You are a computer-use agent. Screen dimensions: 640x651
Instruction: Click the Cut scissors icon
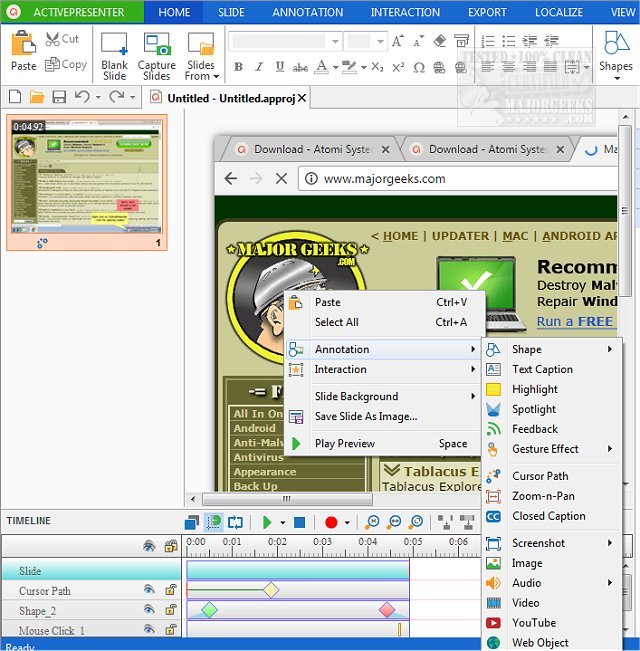point(52,39)
